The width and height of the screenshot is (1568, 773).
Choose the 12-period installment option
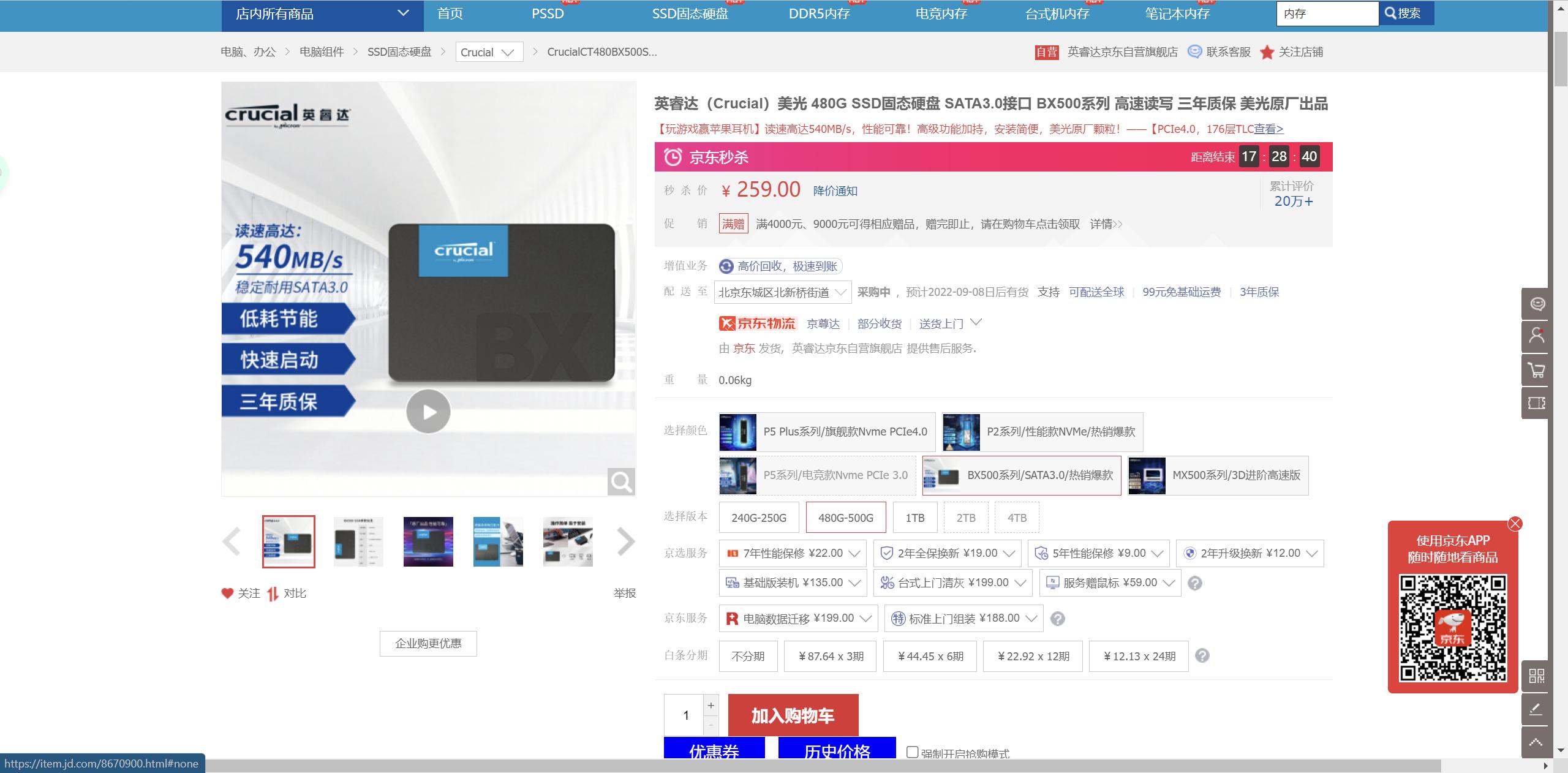pyautogui.click(x=1033, y=656)
